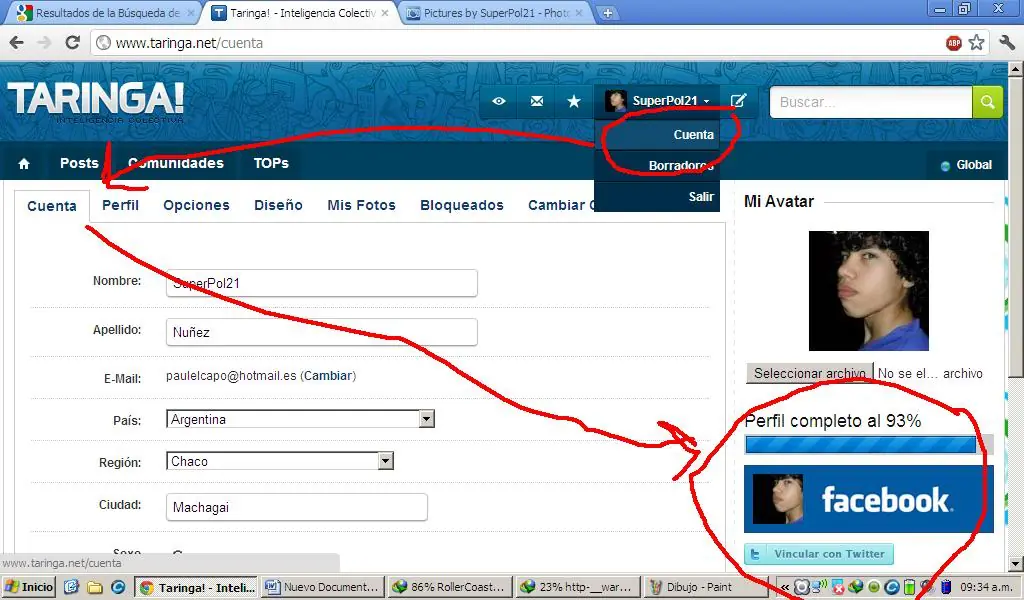Open a new browser tab
The image size is (1024, 600).
click(607, 12)
